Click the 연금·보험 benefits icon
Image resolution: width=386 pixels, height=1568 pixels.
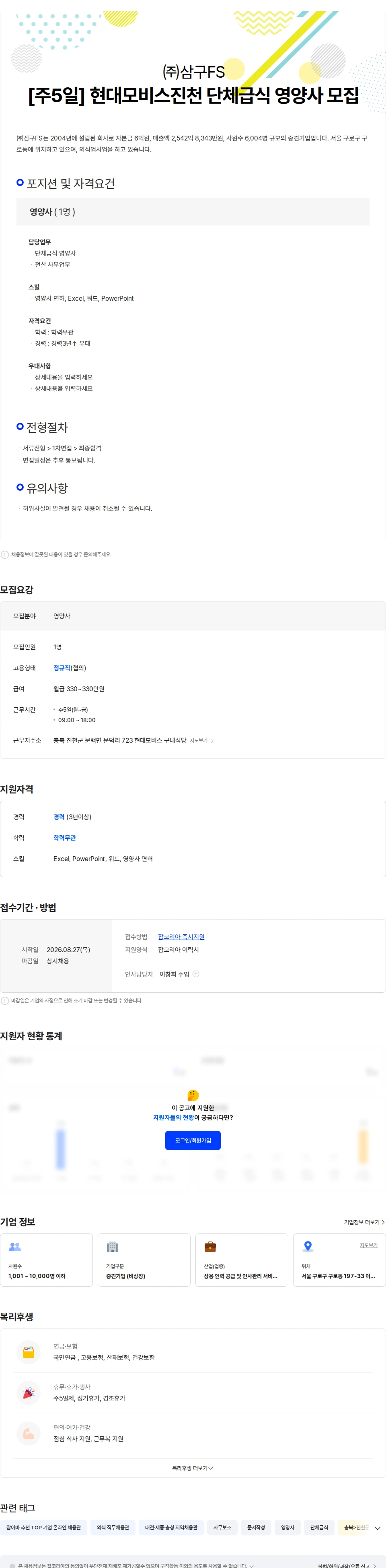point(29,1353)
